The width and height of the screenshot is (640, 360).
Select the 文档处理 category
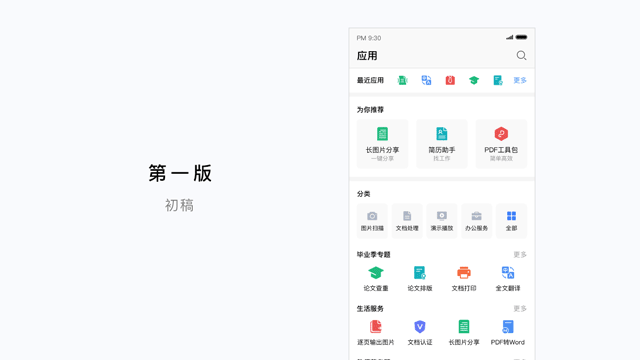(407, 221)
